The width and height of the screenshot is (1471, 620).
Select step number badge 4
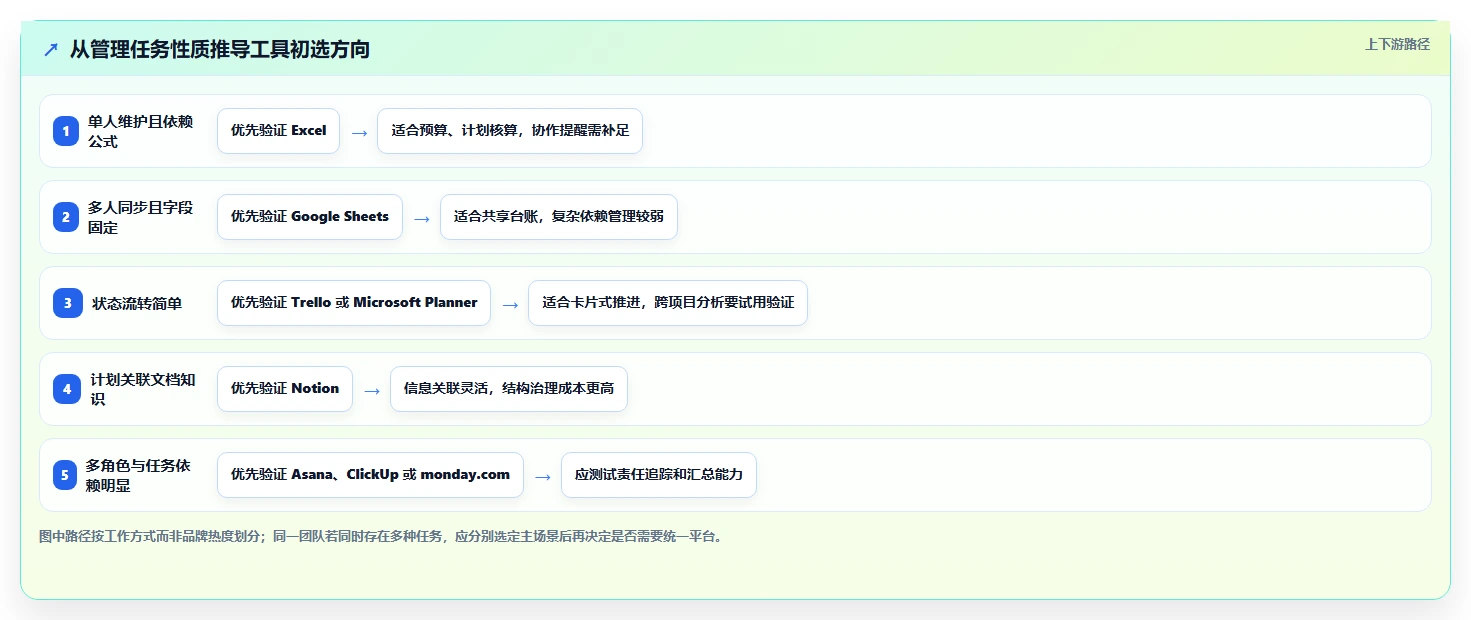pyautogui.click(x=67, y=389)
